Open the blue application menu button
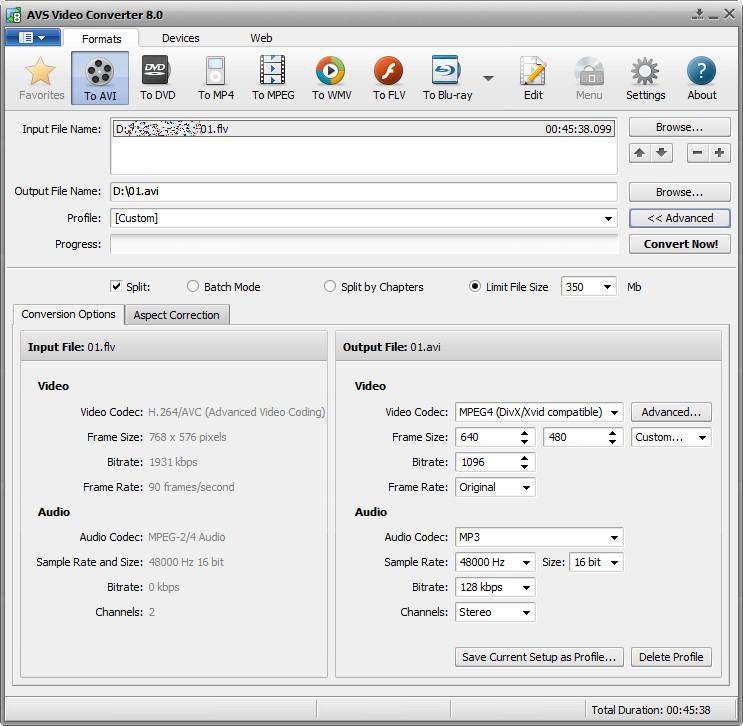The height and width of the screenshot is (726, 743). click(x=33, y=37)
